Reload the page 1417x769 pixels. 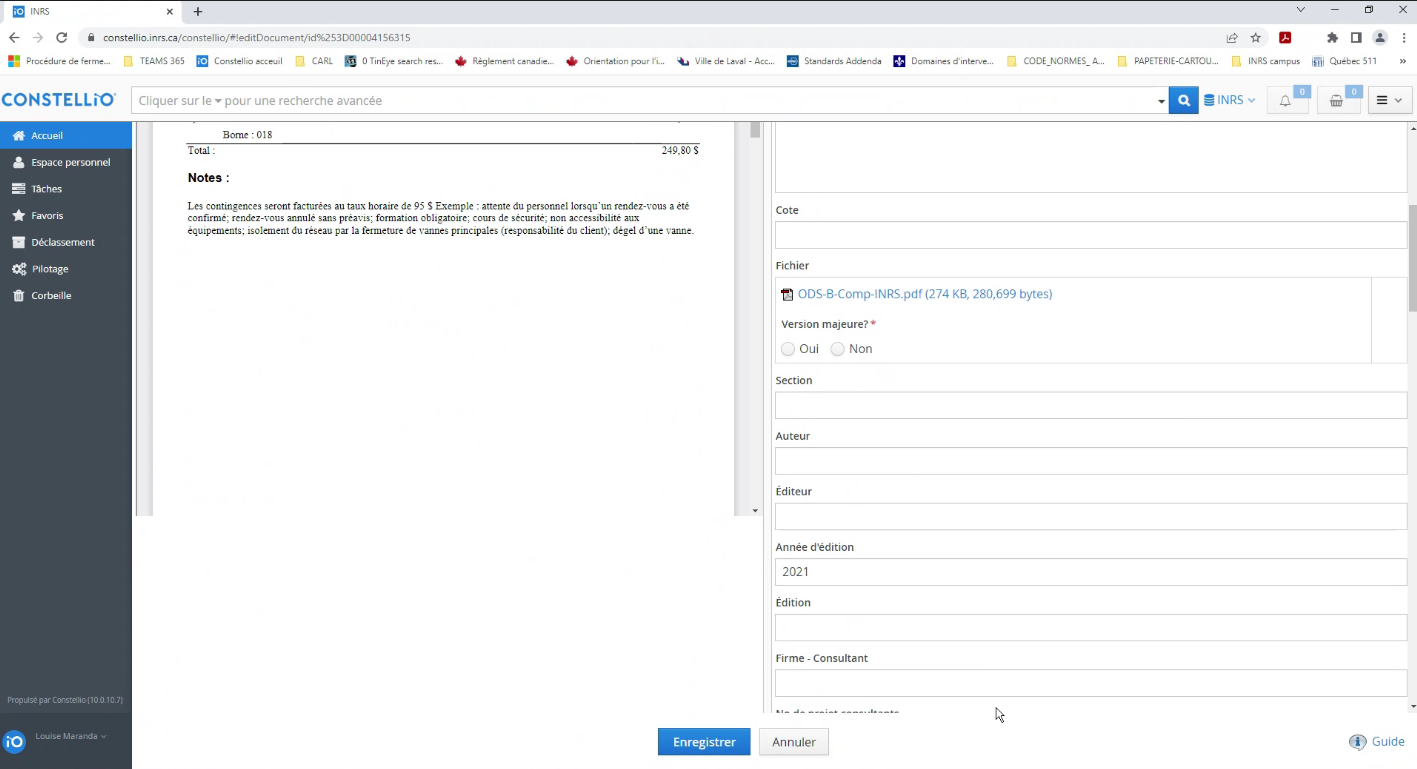click(x=62, y=37)
